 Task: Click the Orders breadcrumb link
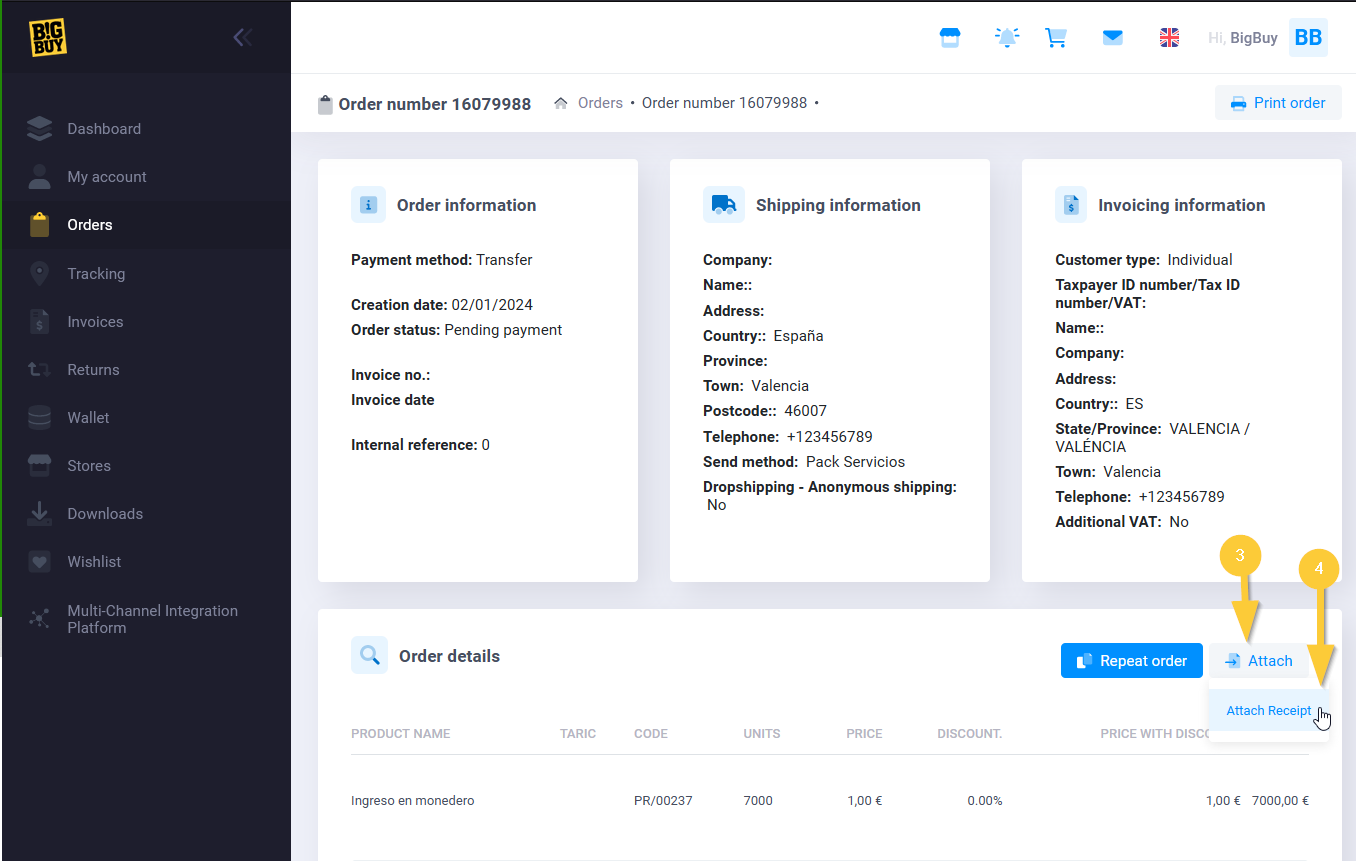[600, 103]
